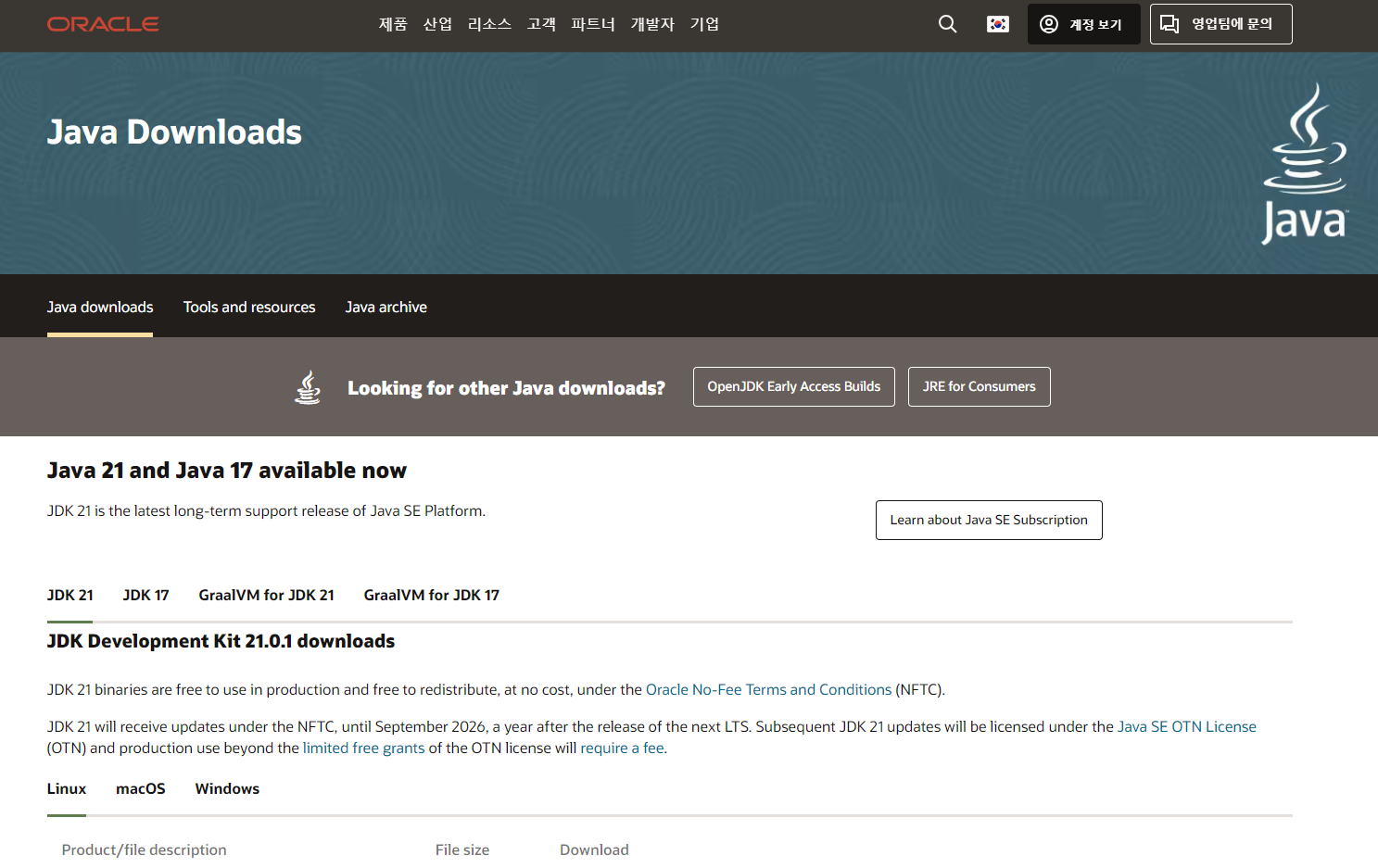Open the 리소스 menu
This screenshot has height=868, width=1378.
[x=489, y=24]
